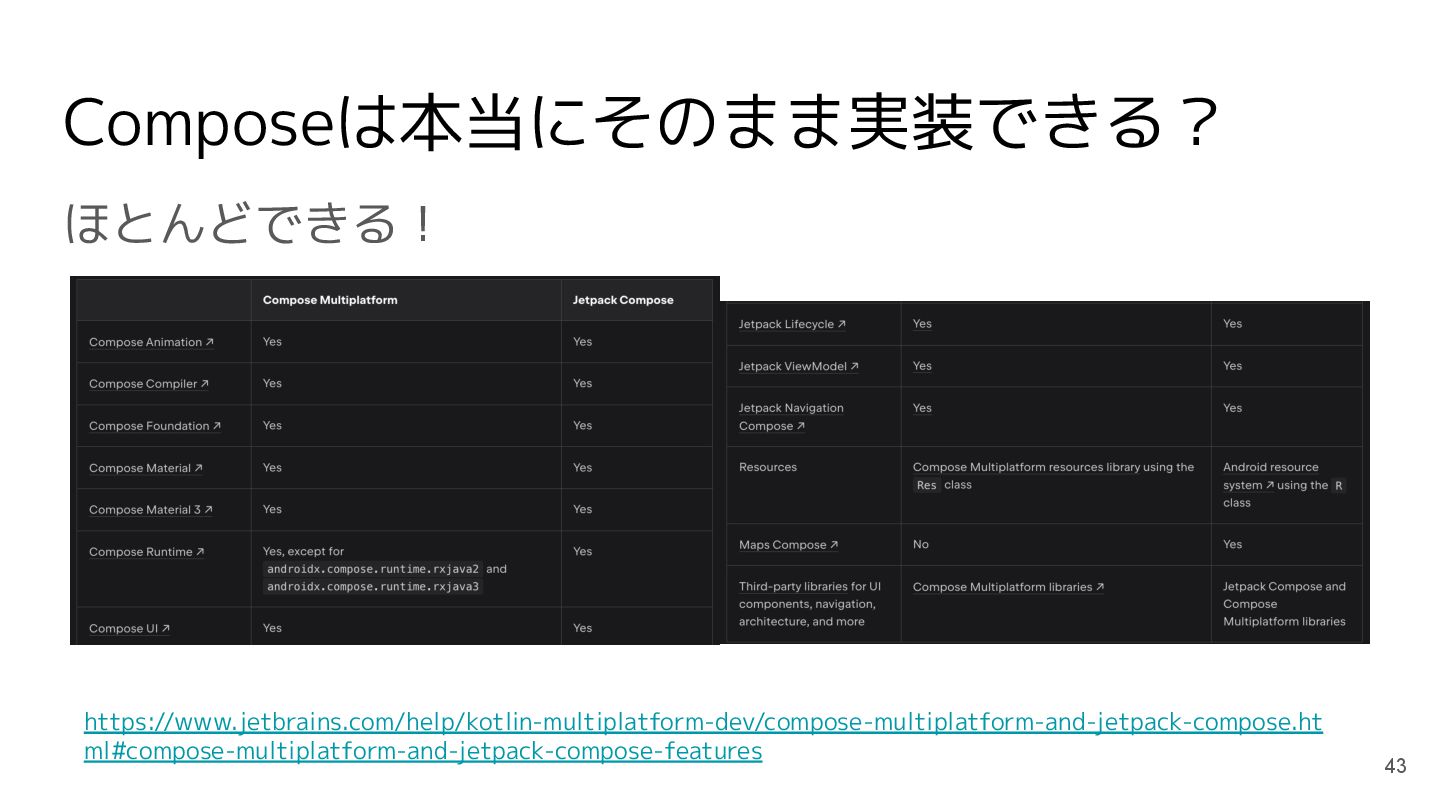Open the Jetpack ViewModel link
Screen dimensions: 1440x810
pyautogui.click(x=799, y=366)
